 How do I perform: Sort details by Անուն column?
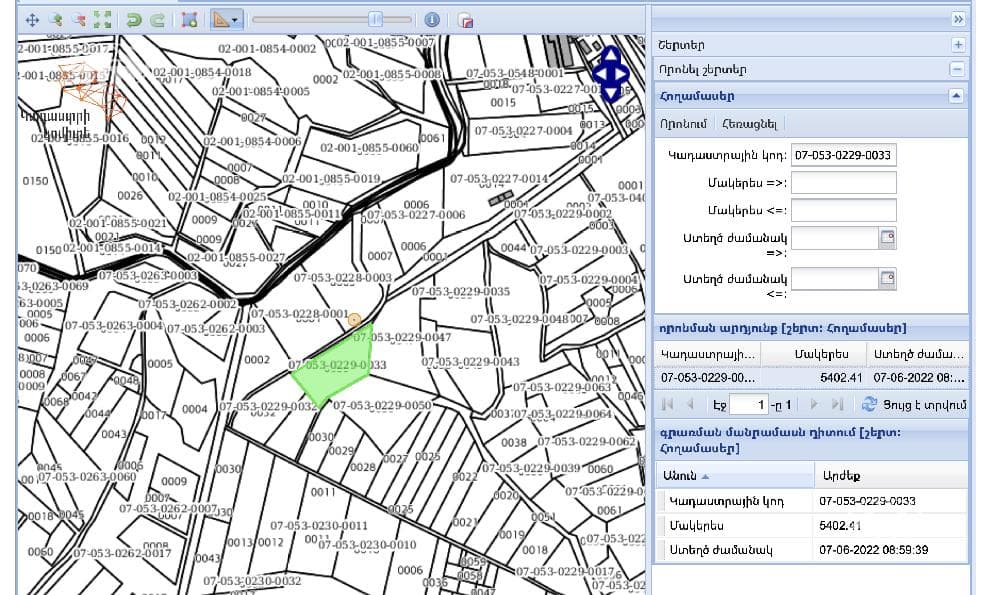(x=735, y=476)
